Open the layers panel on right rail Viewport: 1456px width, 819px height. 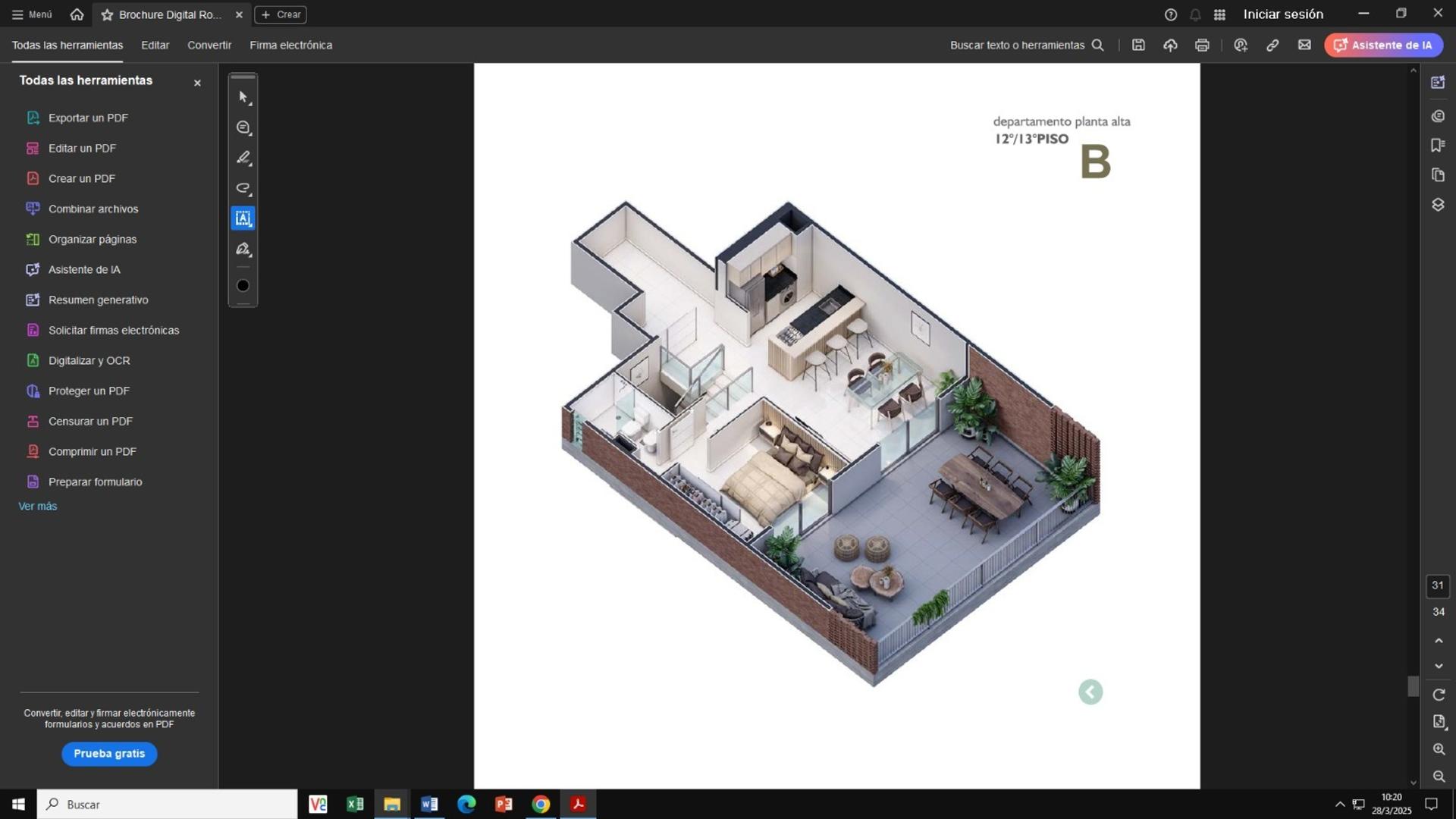pos(1438,205)
